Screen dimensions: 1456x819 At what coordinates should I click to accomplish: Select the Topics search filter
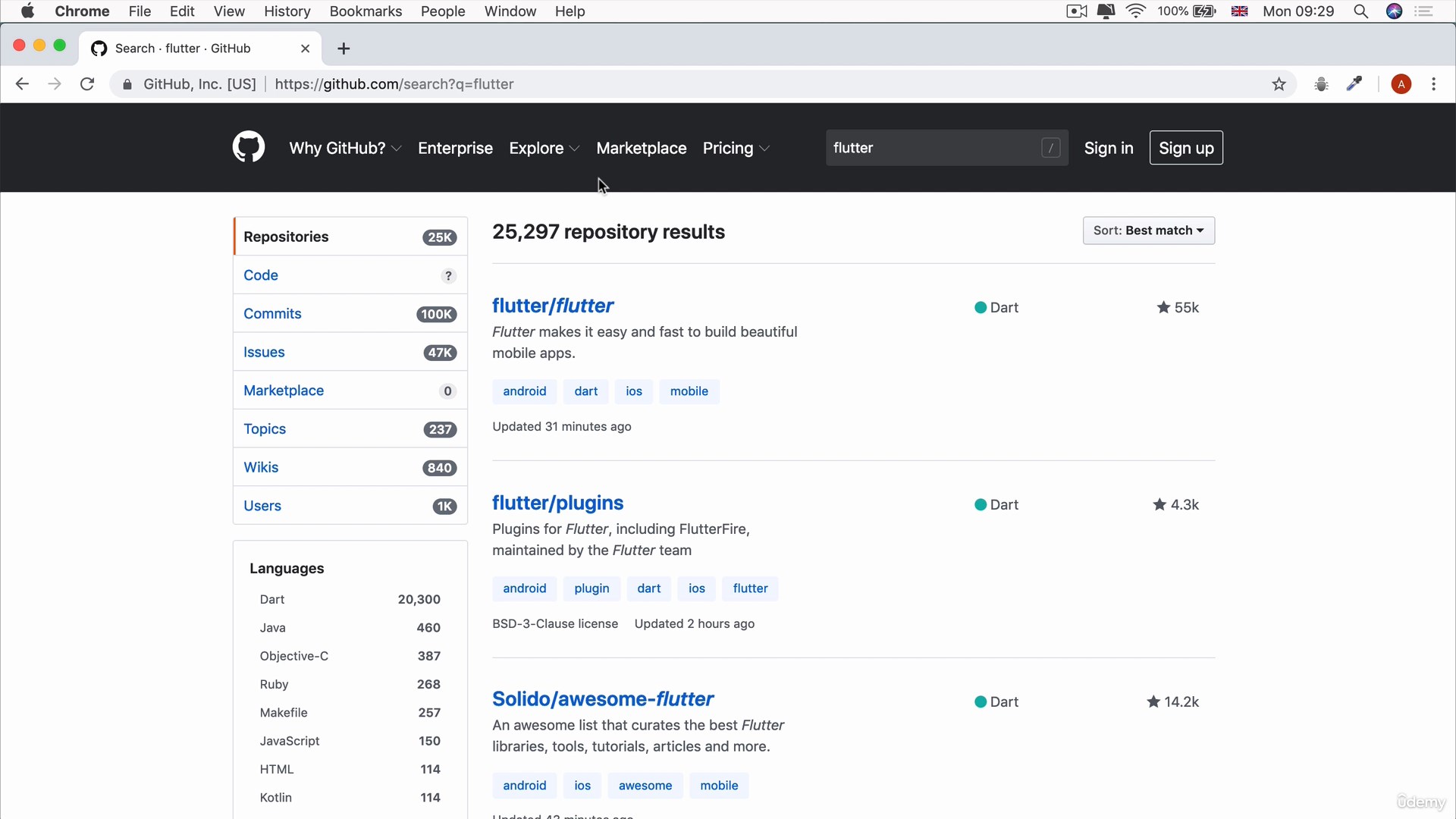pos(350,429)
